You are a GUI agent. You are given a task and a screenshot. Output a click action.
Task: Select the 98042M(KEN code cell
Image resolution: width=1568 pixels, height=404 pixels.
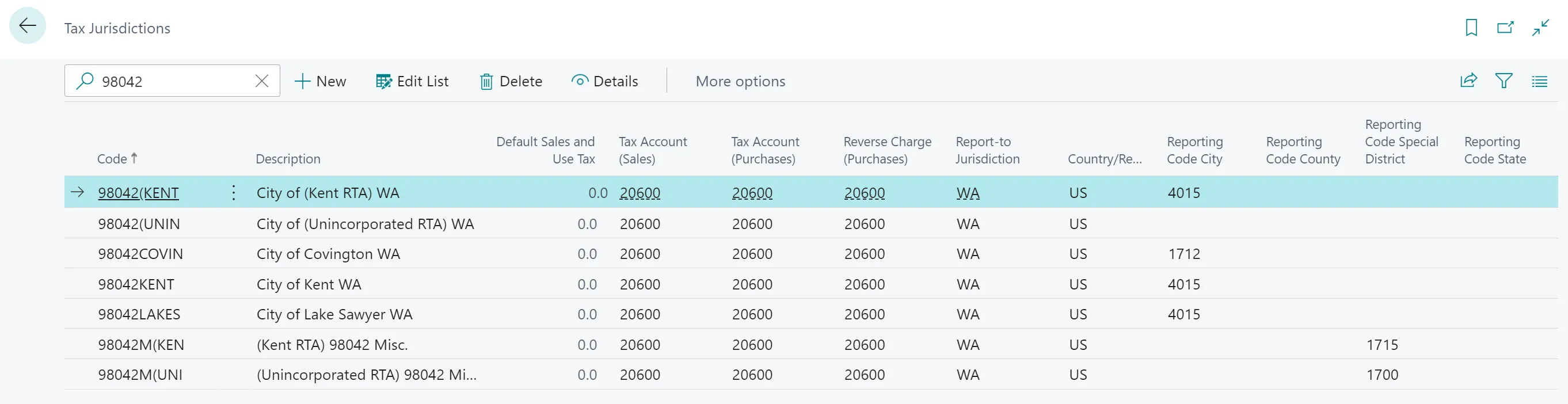click(140, 344)
